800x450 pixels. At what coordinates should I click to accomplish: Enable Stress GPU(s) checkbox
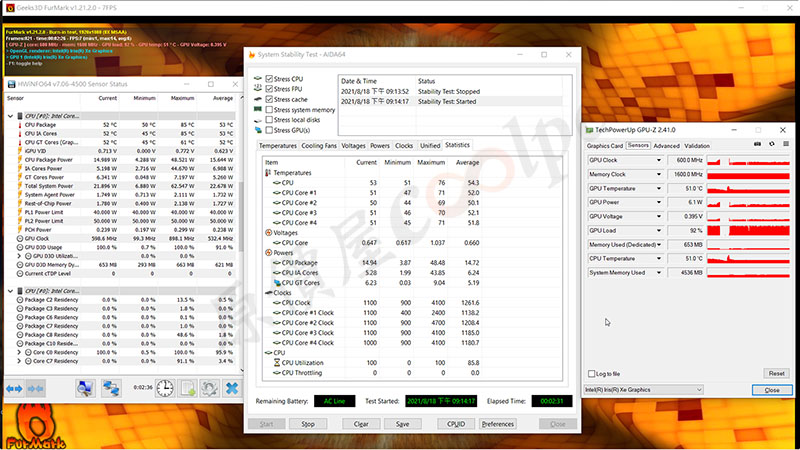(269, 130)
